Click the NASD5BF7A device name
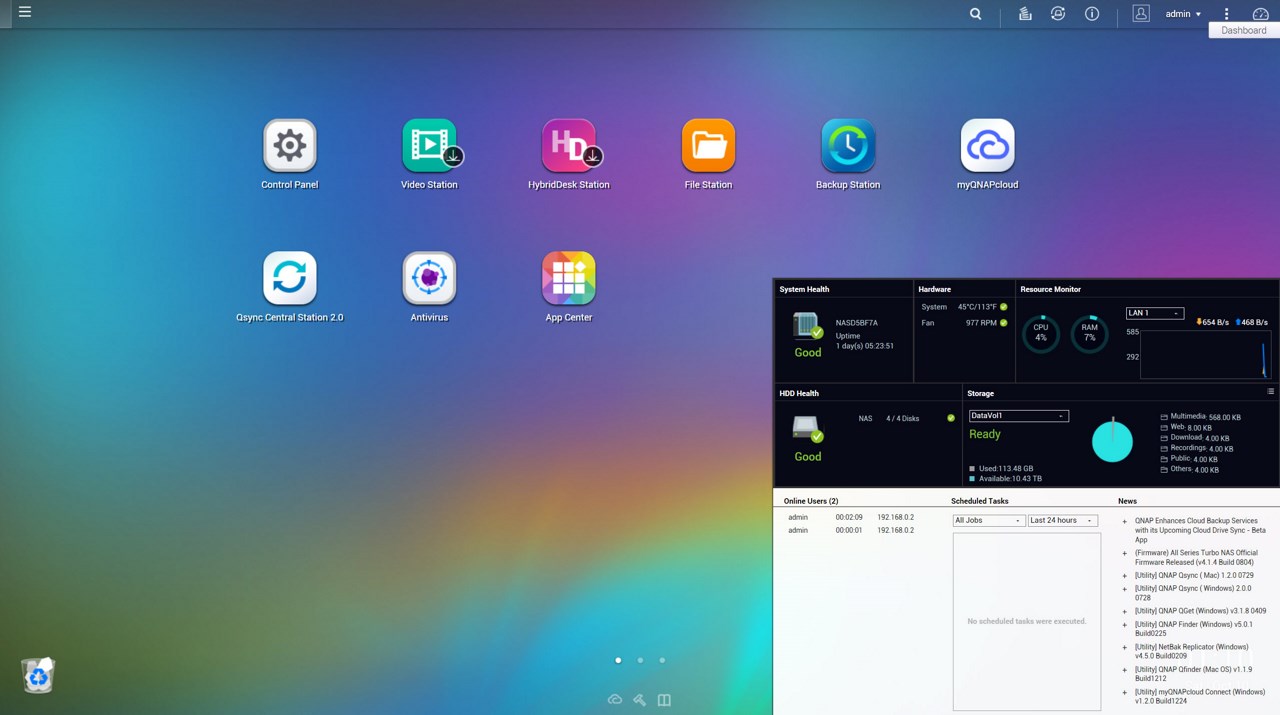1280x715 pixels. point(857,323)
